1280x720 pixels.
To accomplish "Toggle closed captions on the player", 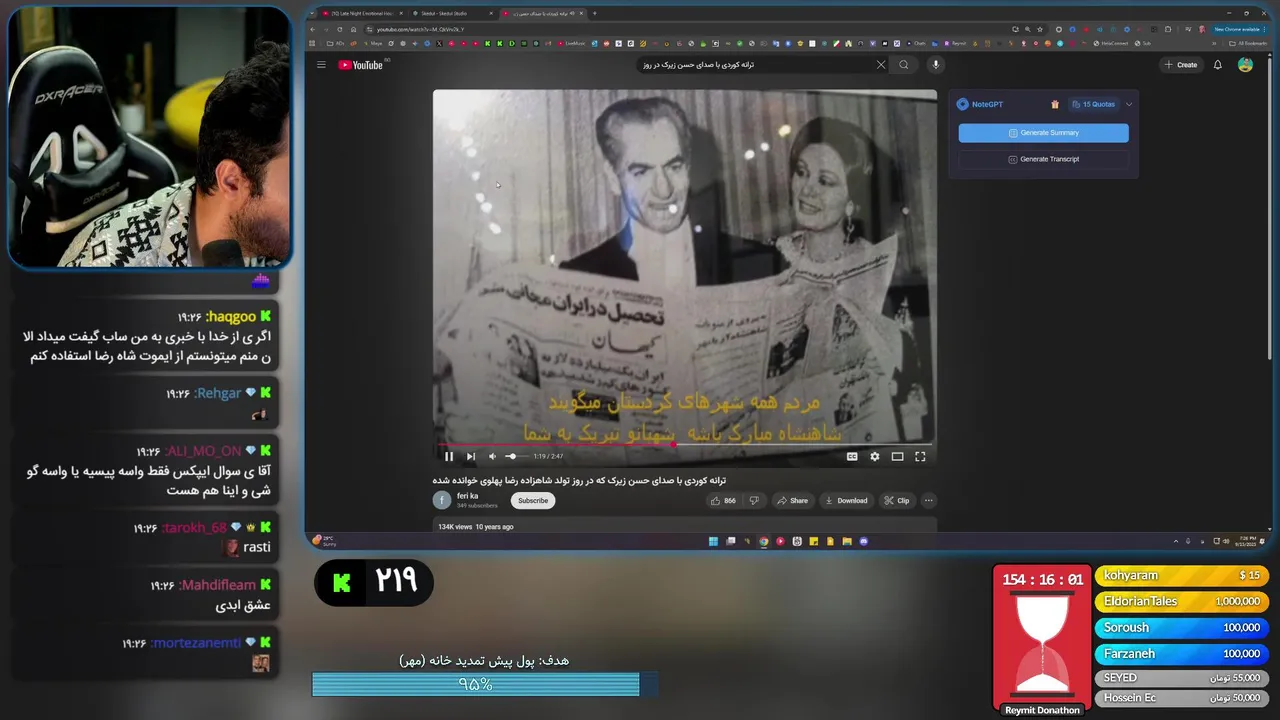I will 852,456.
